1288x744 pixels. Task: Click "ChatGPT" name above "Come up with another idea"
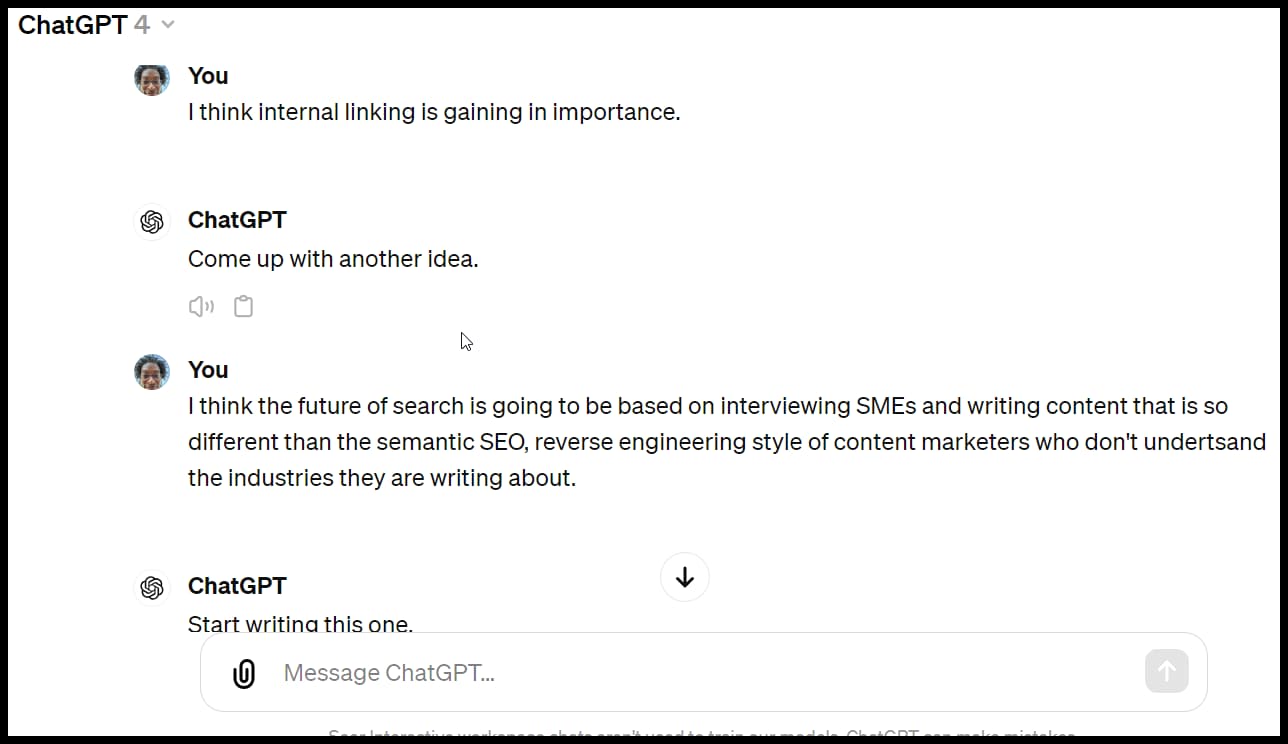point(237,220)
